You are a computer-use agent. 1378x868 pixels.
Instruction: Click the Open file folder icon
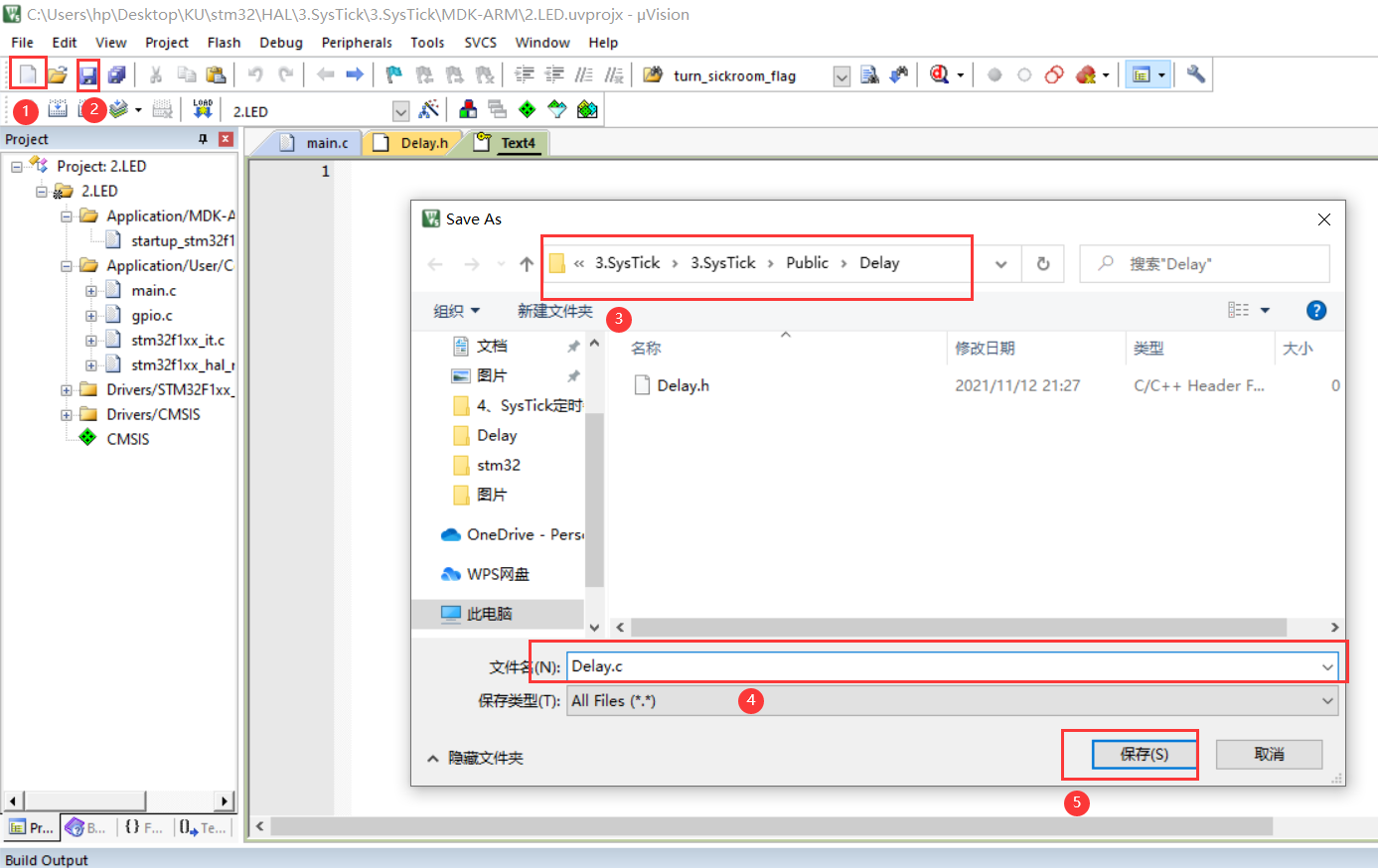(x=58, y=74)
